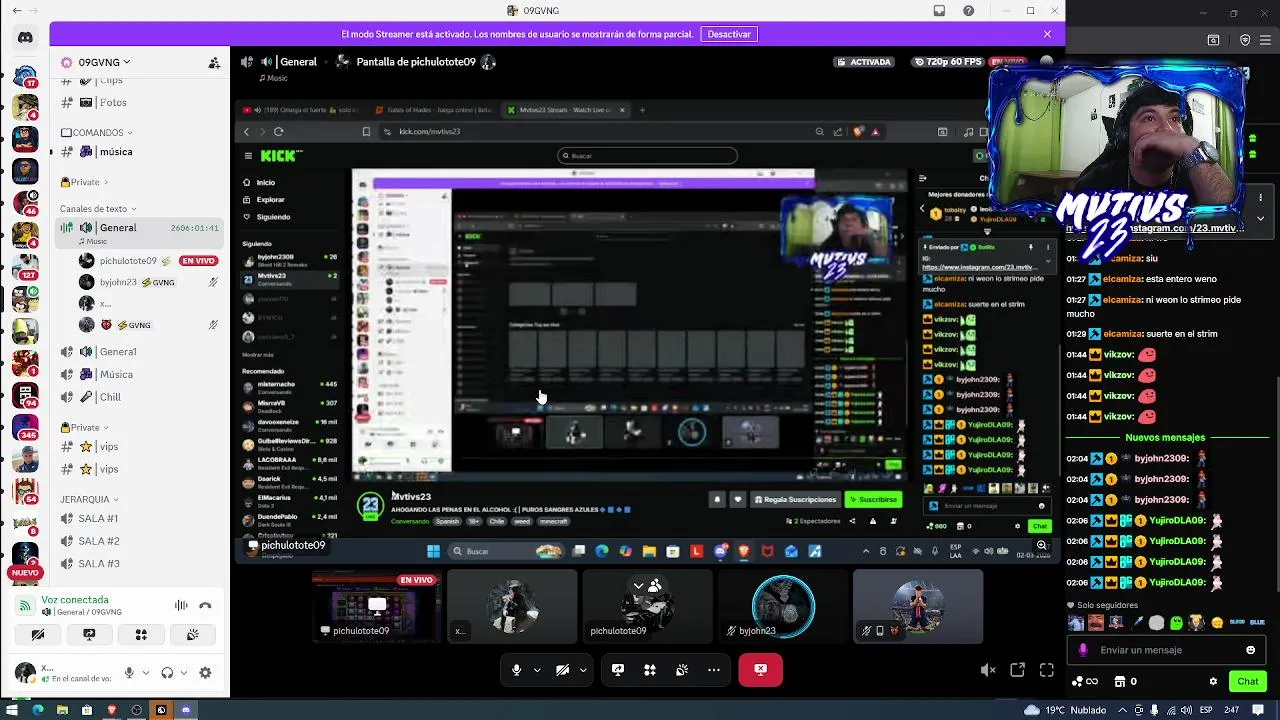
Task: Open microphone input options arrow in user panel
Action: [146, 673]
